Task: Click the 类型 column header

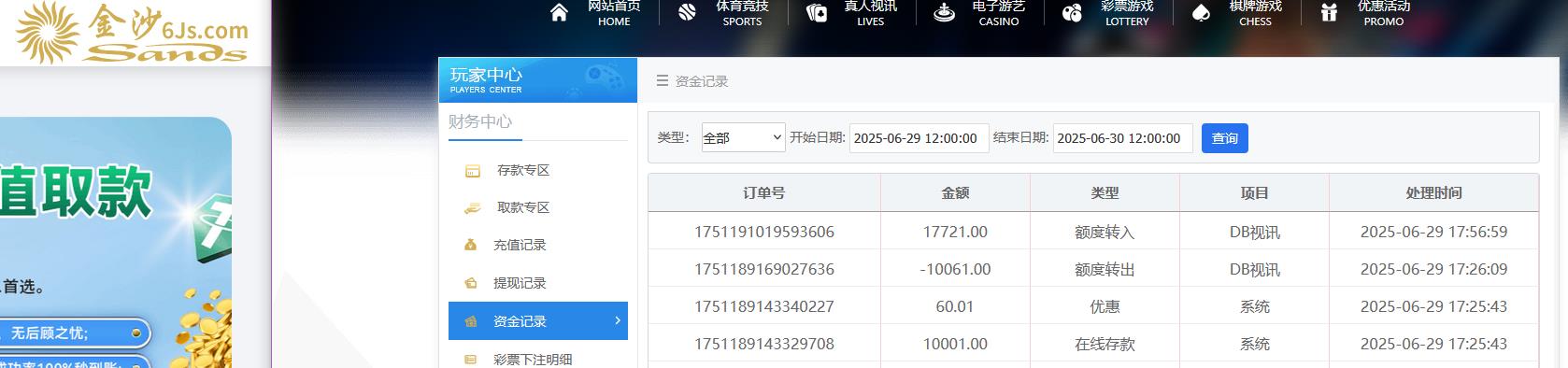Action: (1105, 192)
